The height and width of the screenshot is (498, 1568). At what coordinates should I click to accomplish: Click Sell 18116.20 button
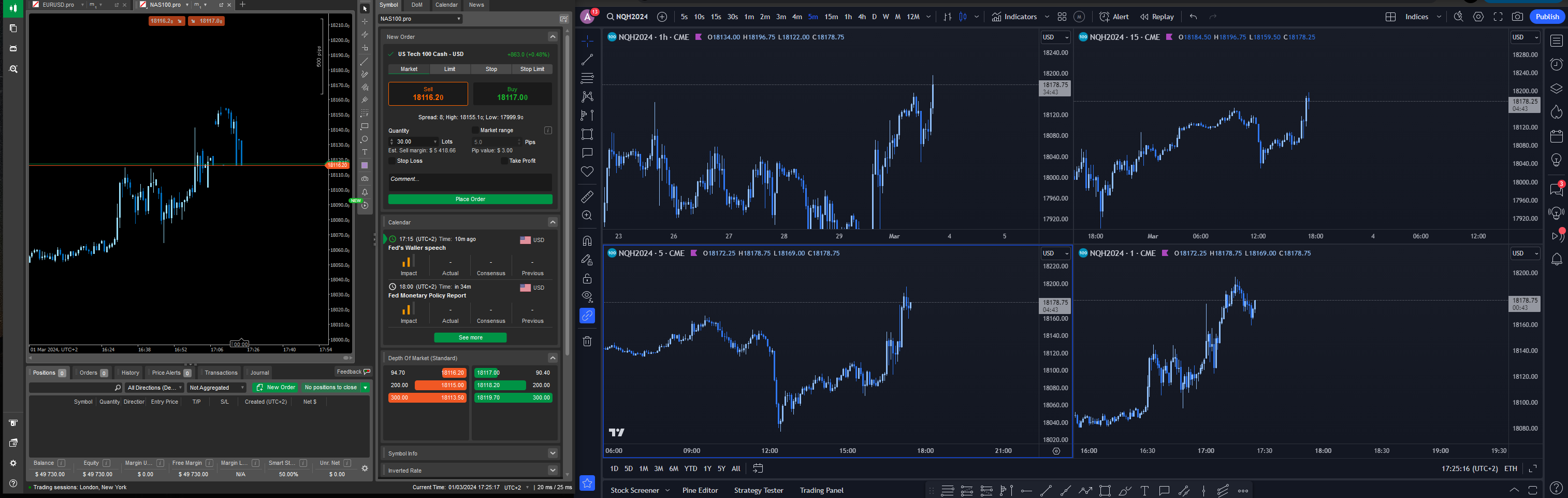point(428,94)
